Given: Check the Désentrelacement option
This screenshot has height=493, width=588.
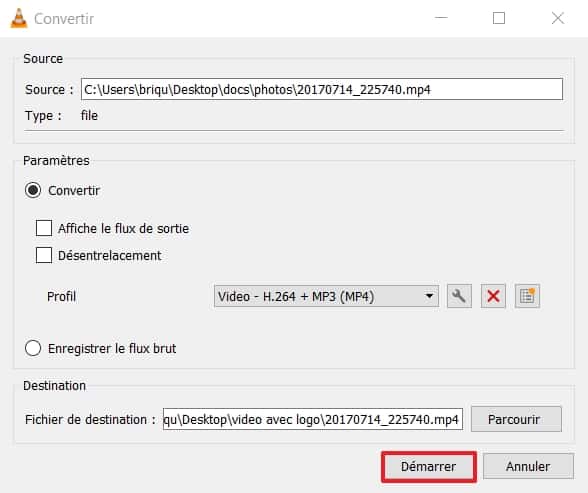Looking at the screenshot, I should click(x=44, y=255).
